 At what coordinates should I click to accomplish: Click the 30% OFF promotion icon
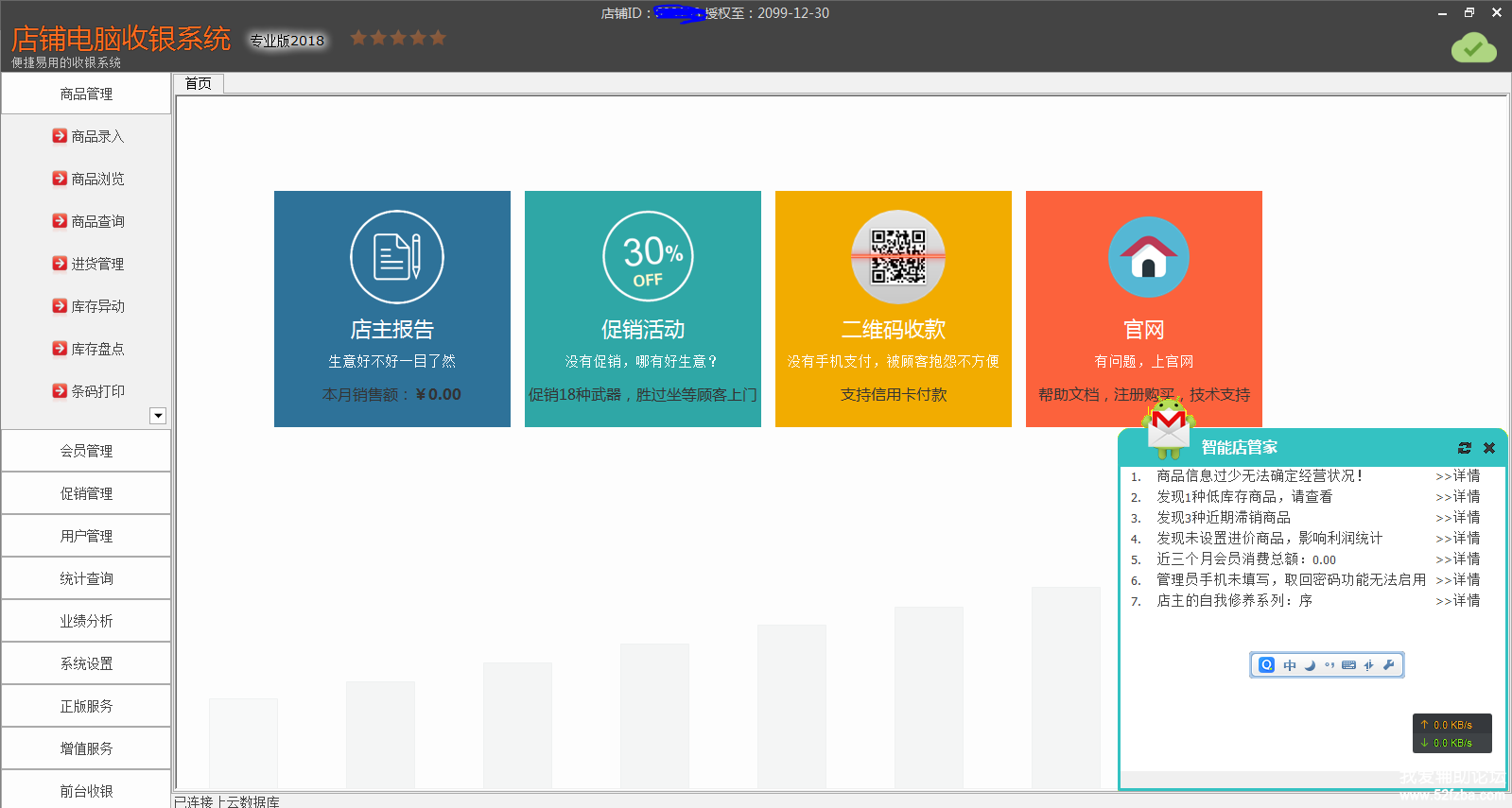point(648,257)
